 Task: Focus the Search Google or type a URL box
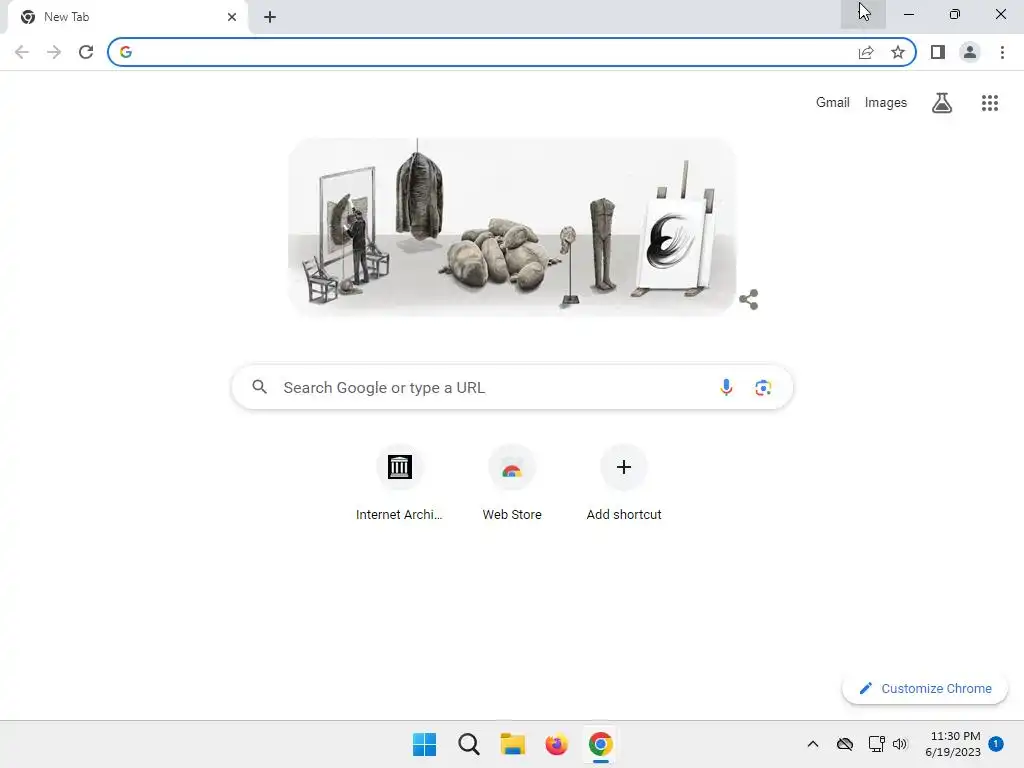click(x=512, y=387)
